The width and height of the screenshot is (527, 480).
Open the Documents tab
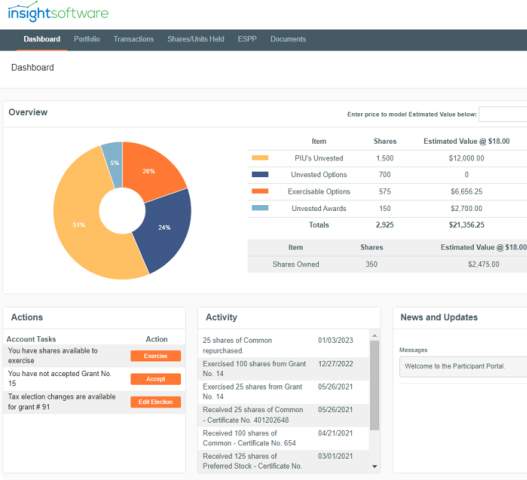tap(288, 39)
